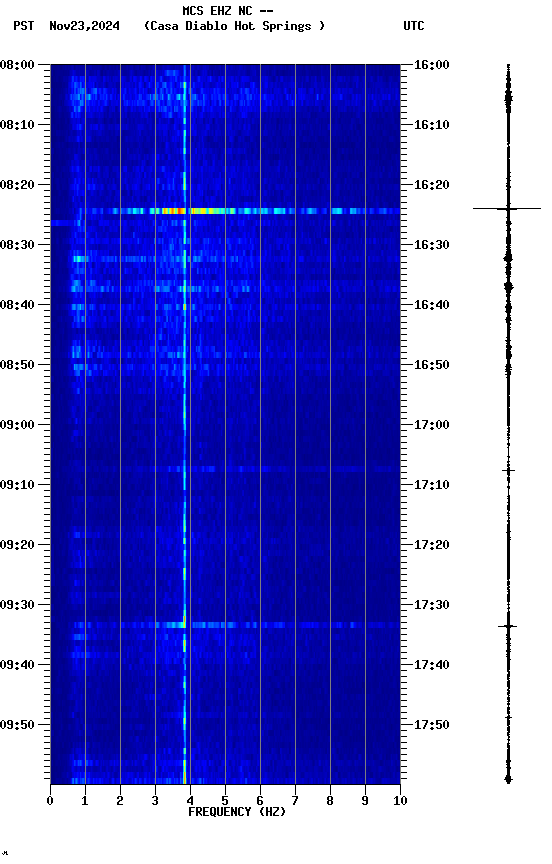This screenshot has width=552, height=864.
Task: Click the 09:40 PST time label
Action: pos(17,665)
